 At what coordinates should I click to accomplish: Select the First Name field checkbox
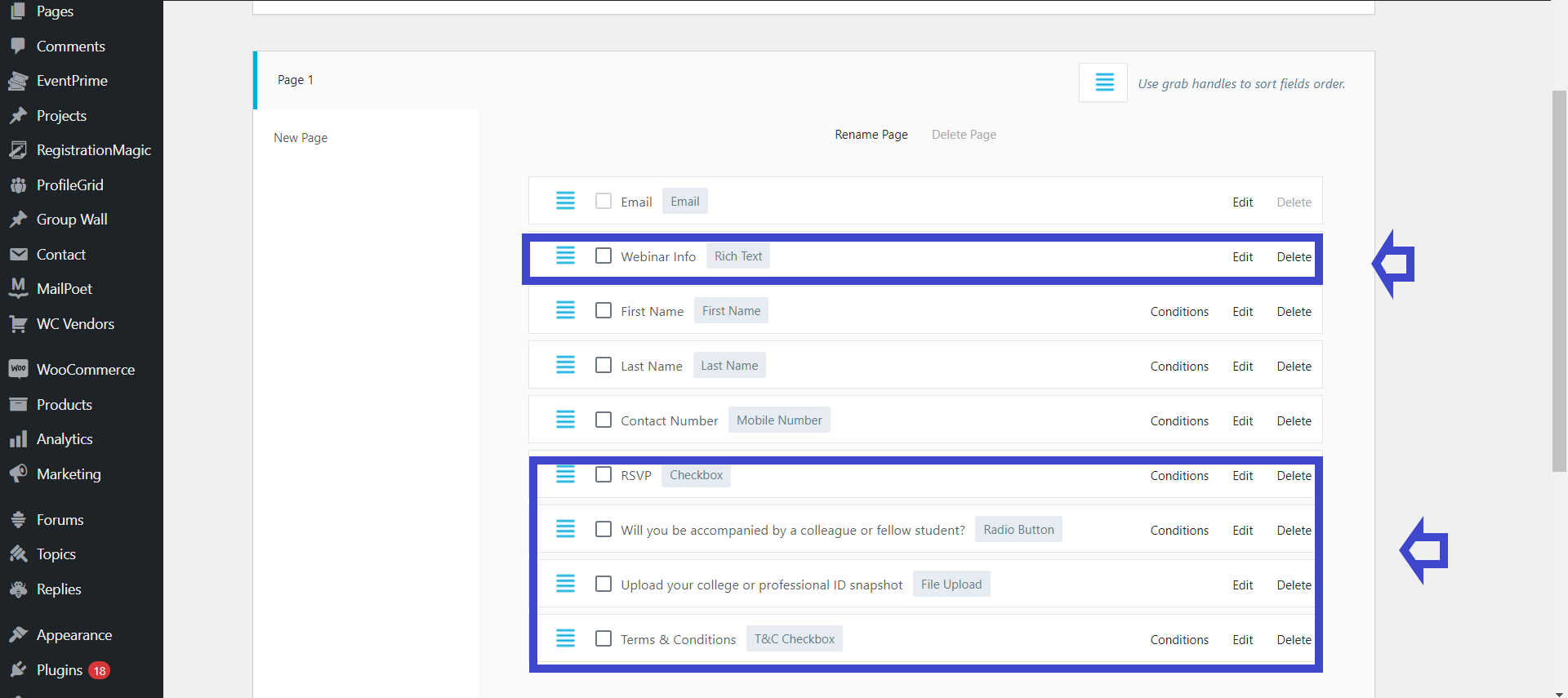coord(604,310)
